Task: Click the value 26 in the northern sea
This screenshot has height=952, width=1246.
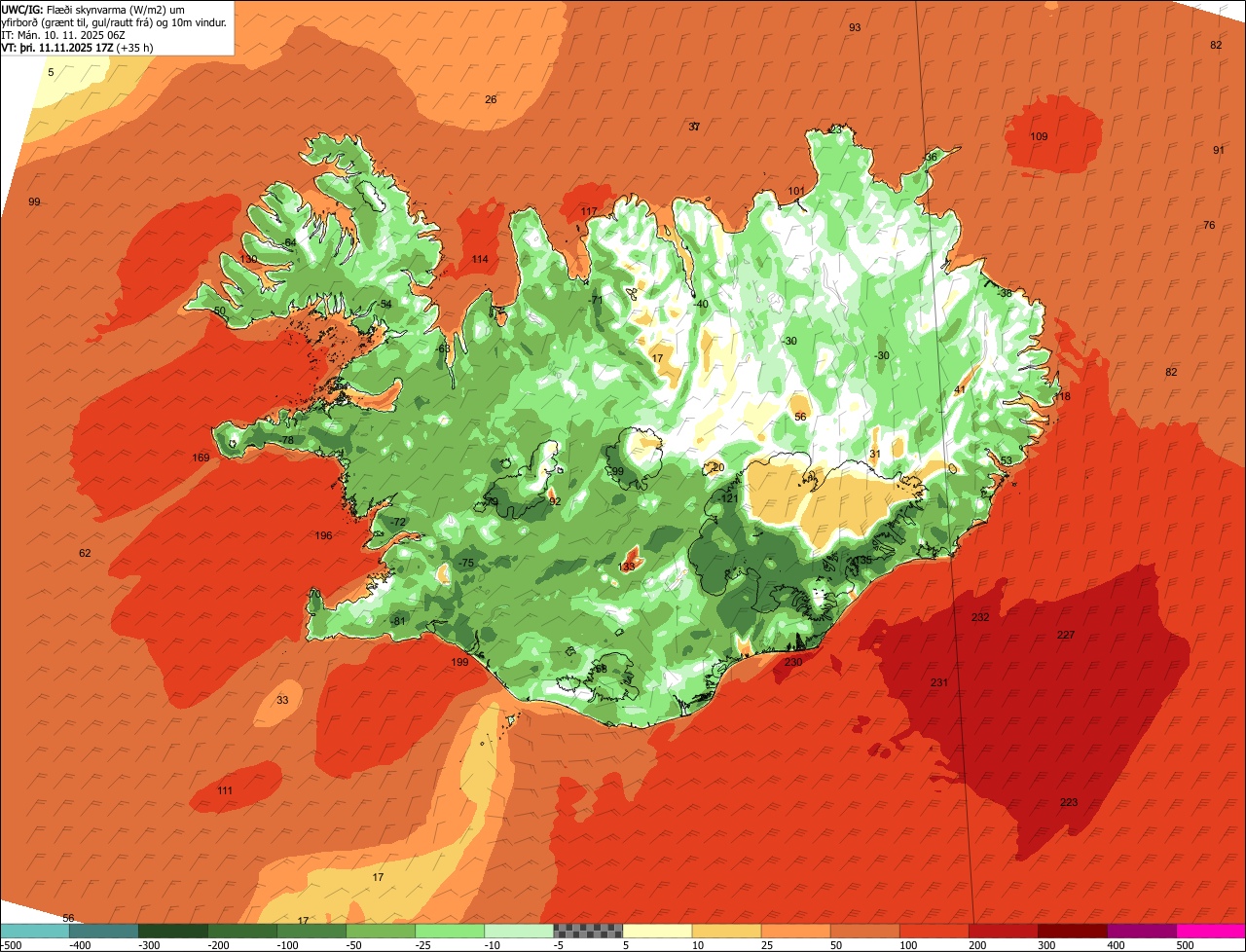Action: tap(491, 99)
